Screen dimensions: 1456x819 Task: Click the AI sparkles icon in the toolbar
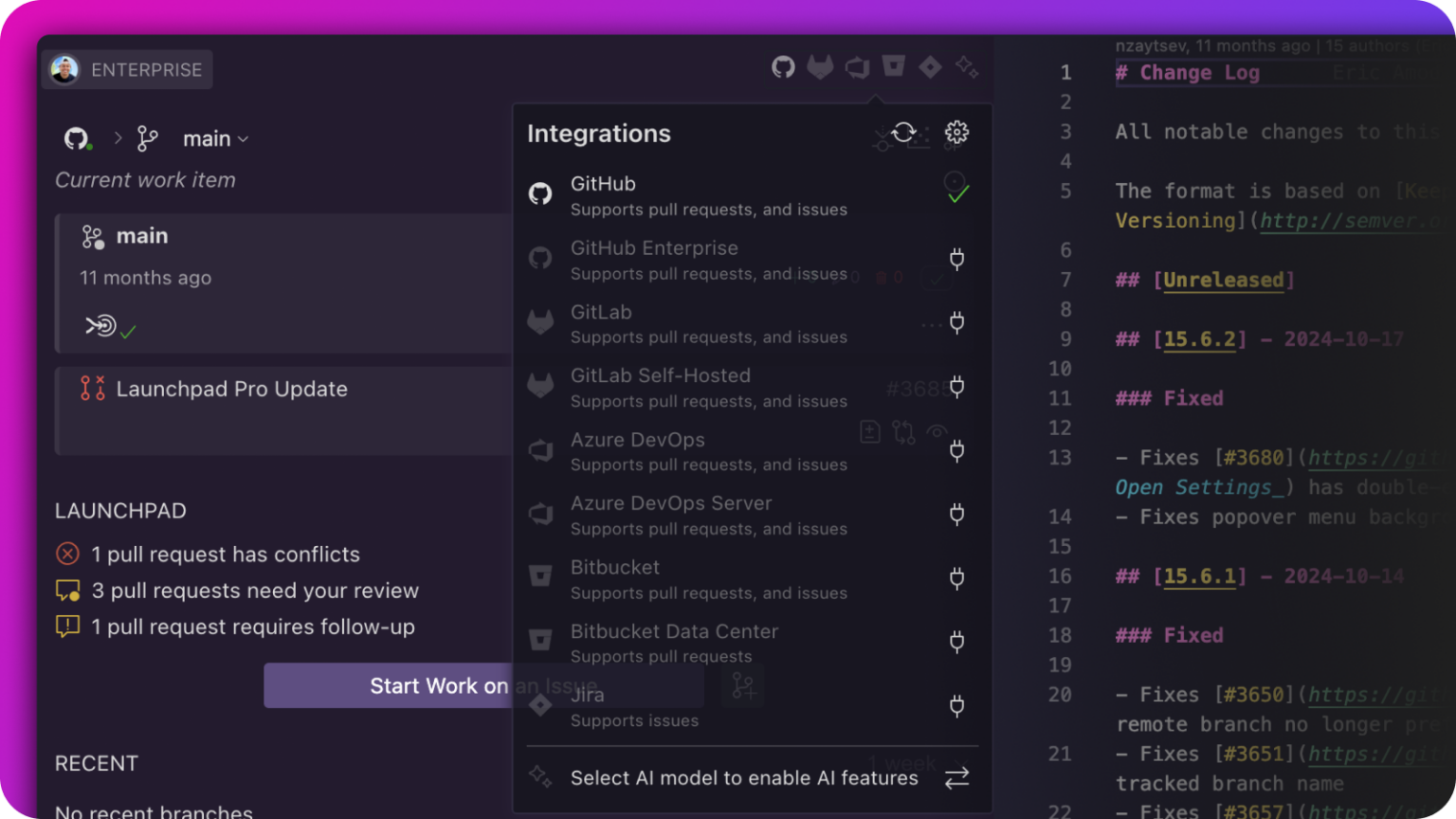pos(966,66)
